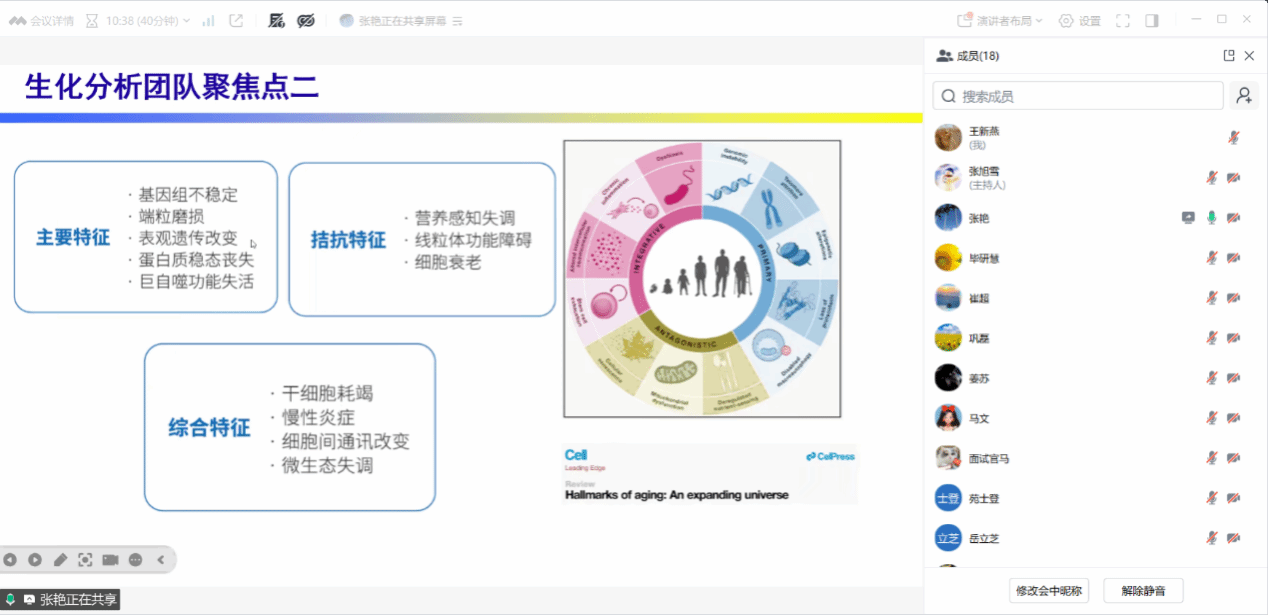Toggle 王新燕 microphone mute icon
The image size is (1268, 615).
click(1234, 137)
